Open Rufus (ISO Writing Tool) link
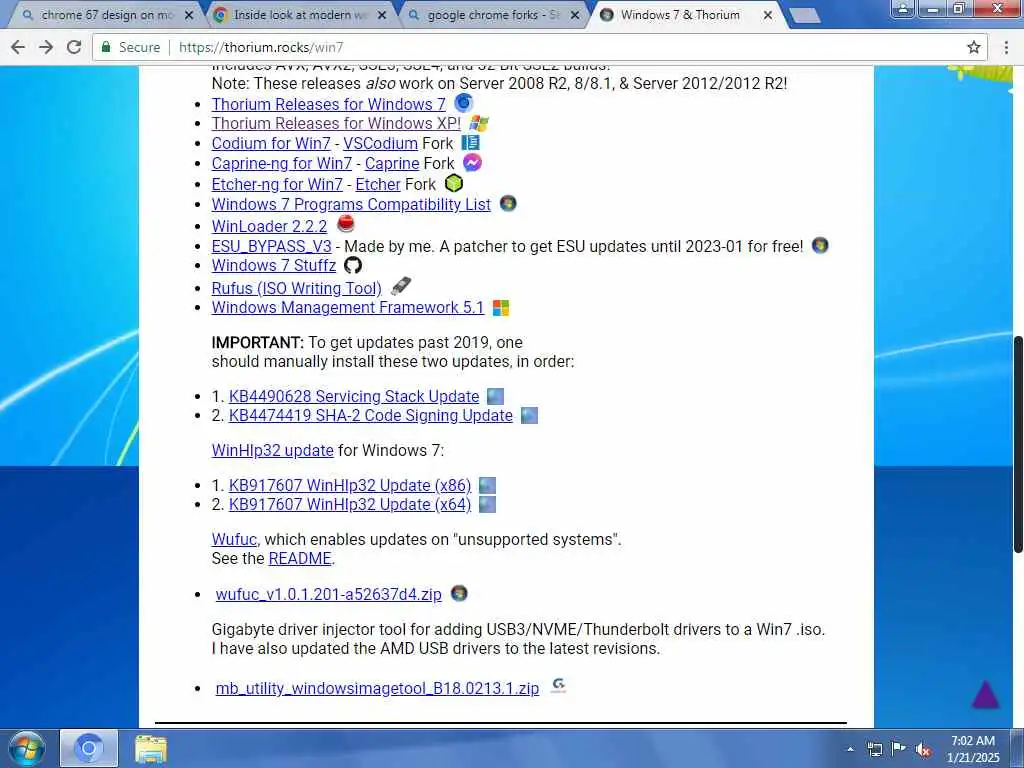Screen dimensions: 1024x768 [x=296, y=288]
